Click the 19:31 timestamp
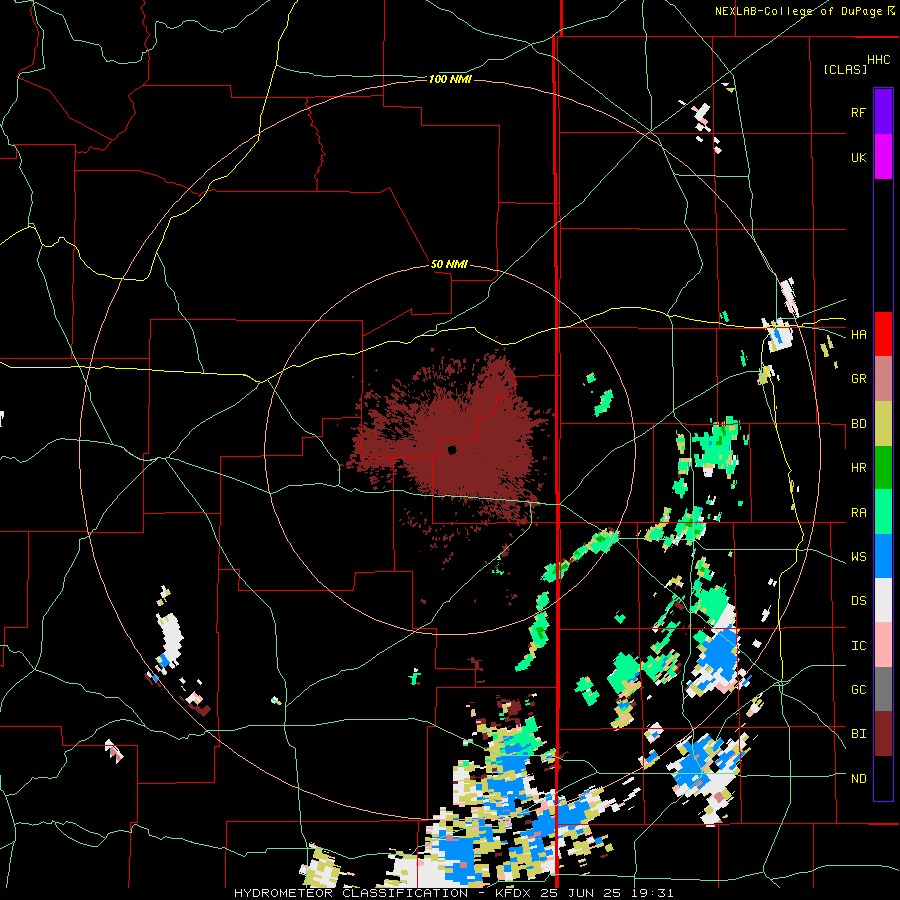Screen dimensions: 900x900 (651, 893)
